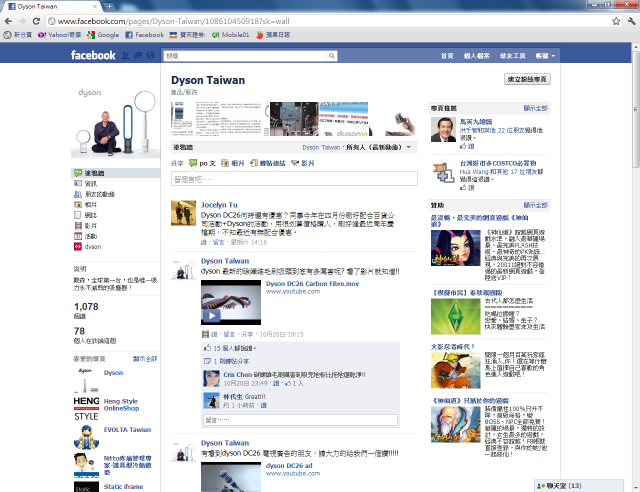Screen dimensions: 640x492
Task: Select Videos item in left sidebar
Action: pyautogui.click(x=85, y=226)
